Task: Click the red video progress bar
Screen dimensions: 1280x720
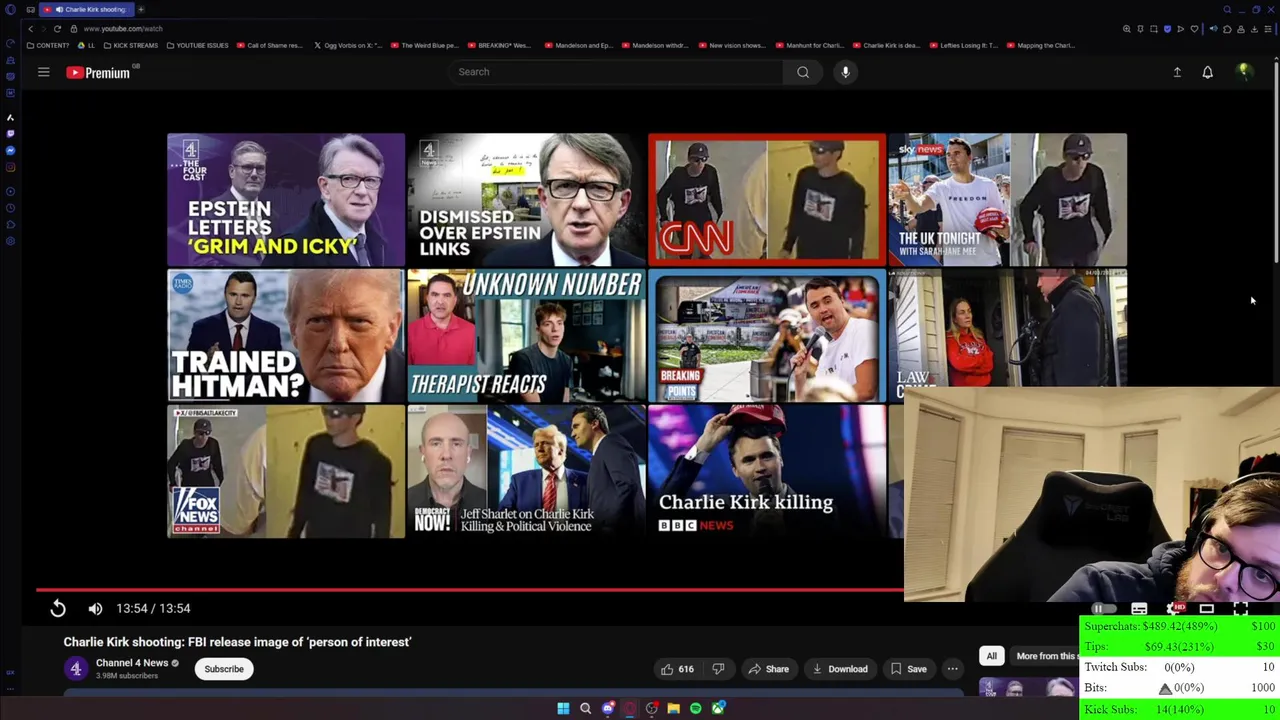Action: coord(470,590)
